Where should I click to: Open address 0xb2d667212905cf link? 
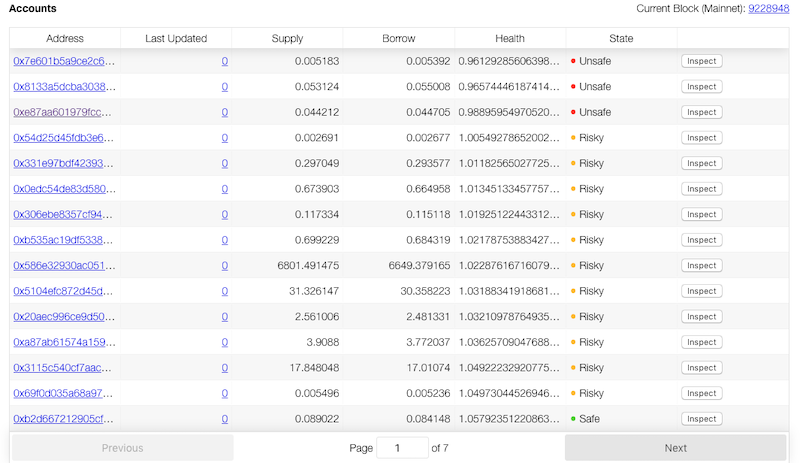point(63,419)
